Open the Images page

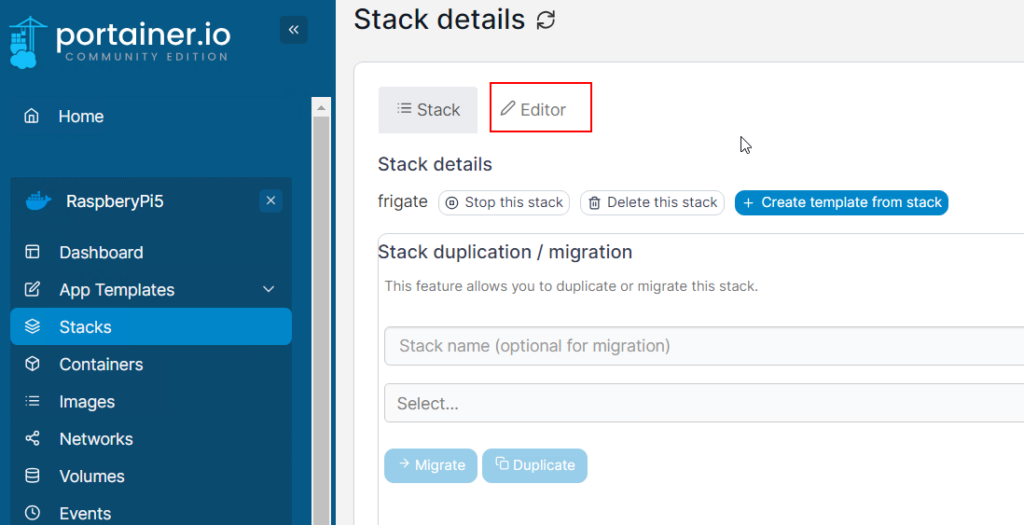(152, 401)
